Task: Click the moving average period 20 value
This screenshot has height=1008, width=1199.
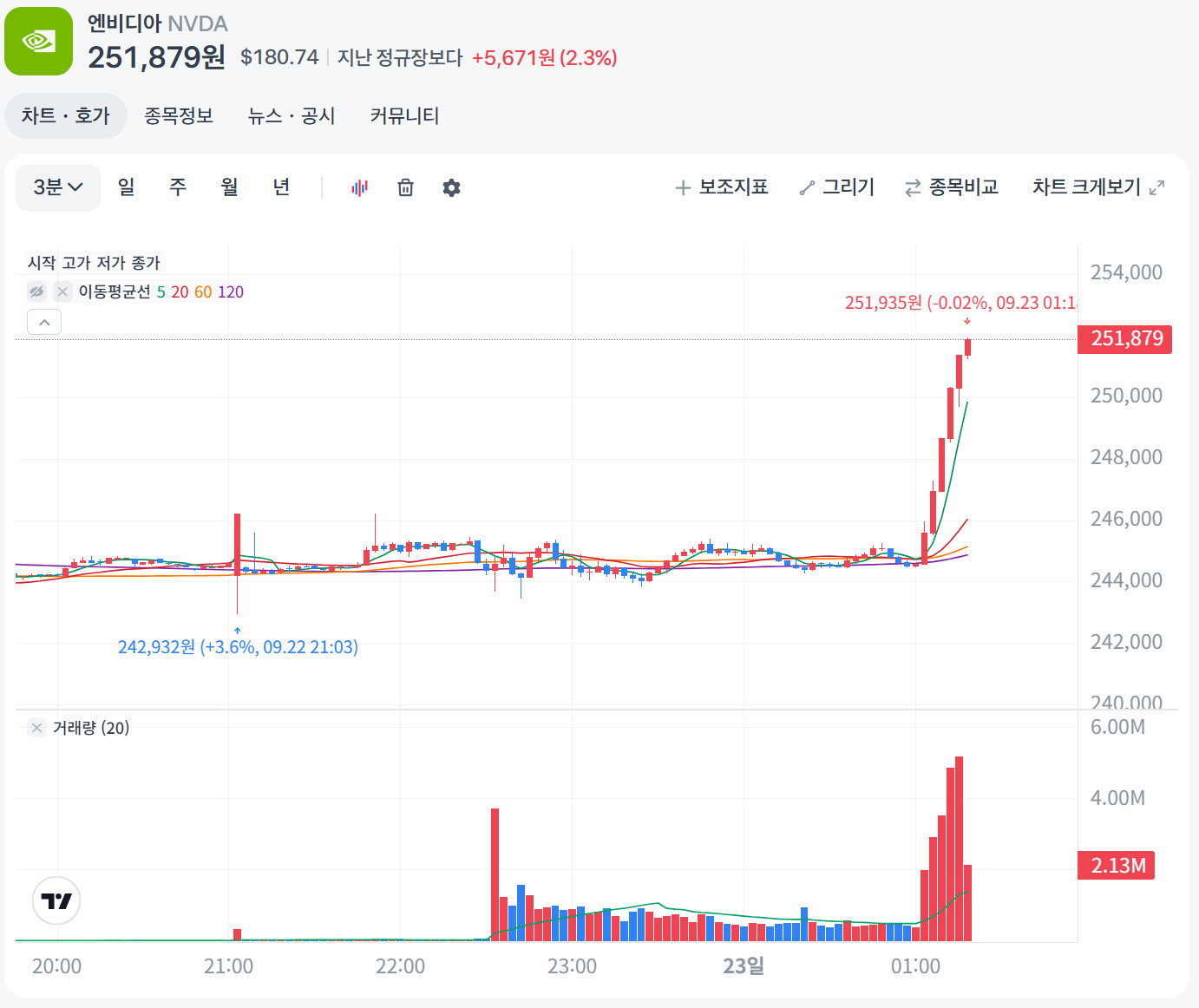Action: point(180,292)
